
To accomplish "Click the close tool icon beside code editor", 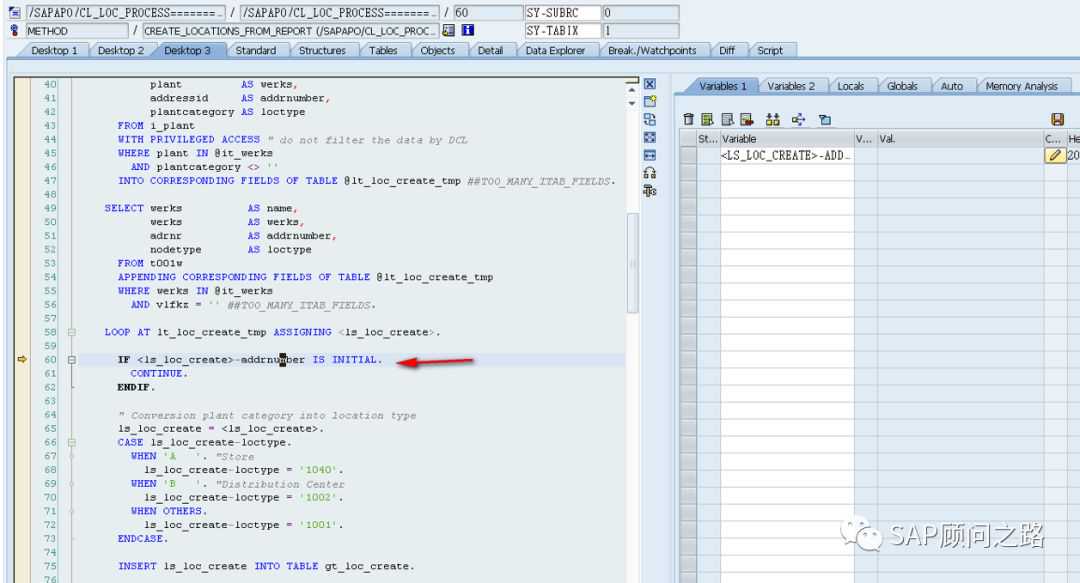I will click(649, 85).
